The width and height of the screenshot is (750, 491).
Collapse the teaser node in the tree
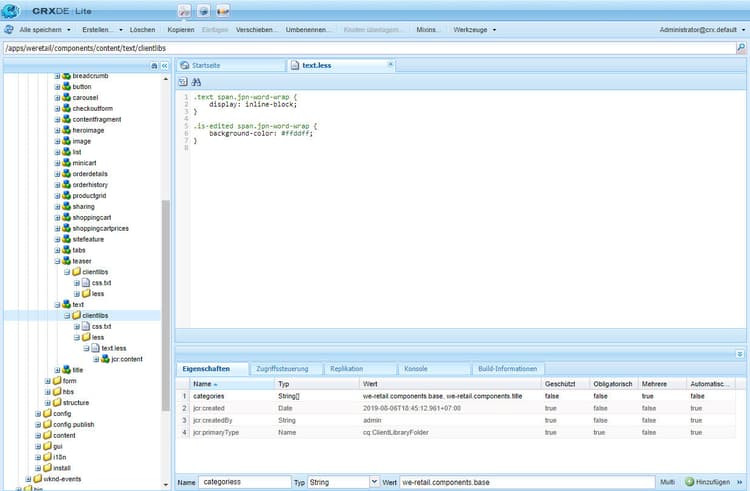point(58,261)
